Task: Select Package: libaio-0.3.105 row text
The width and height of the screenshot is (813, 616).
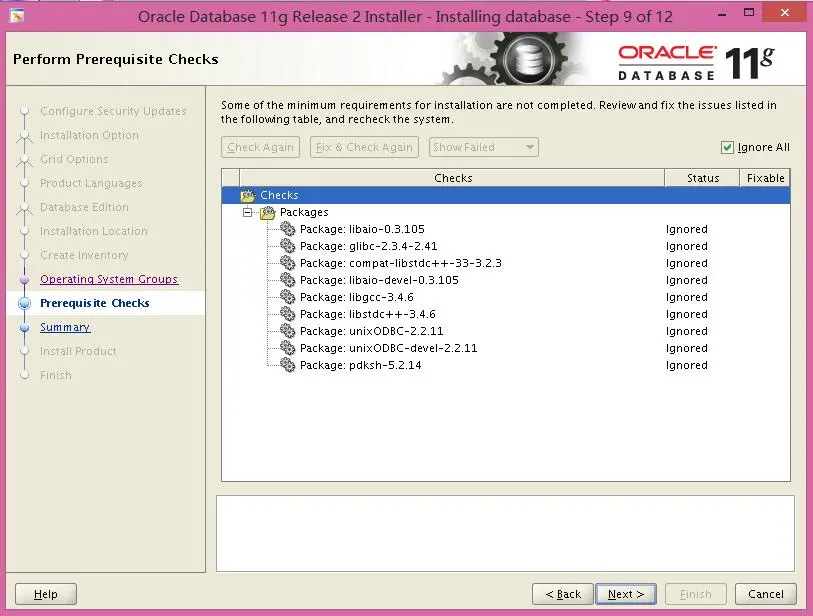Action: (x=362, y=229)
